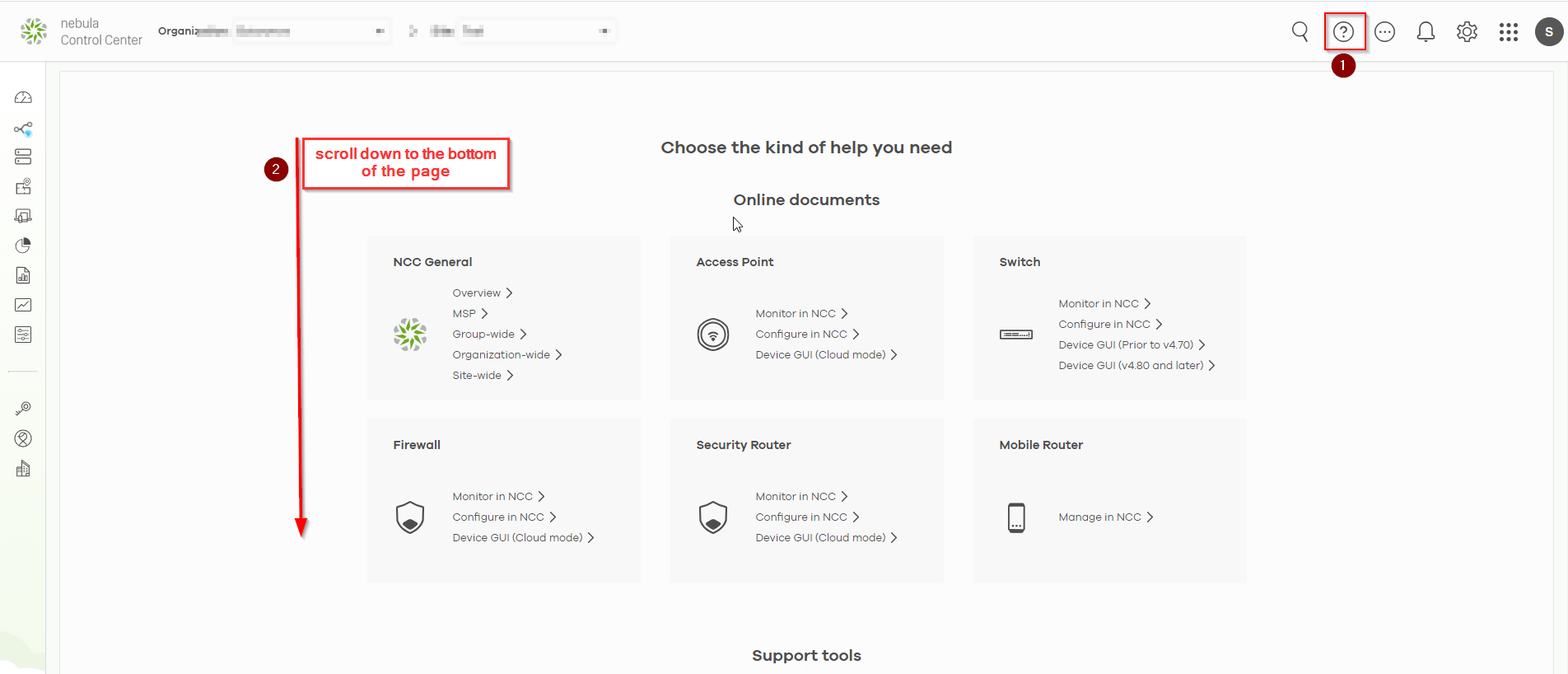This screenshot has height=674, width=1568.
Task: Click the speech bubble ellipsis icon
Action: pos(1384,32)
